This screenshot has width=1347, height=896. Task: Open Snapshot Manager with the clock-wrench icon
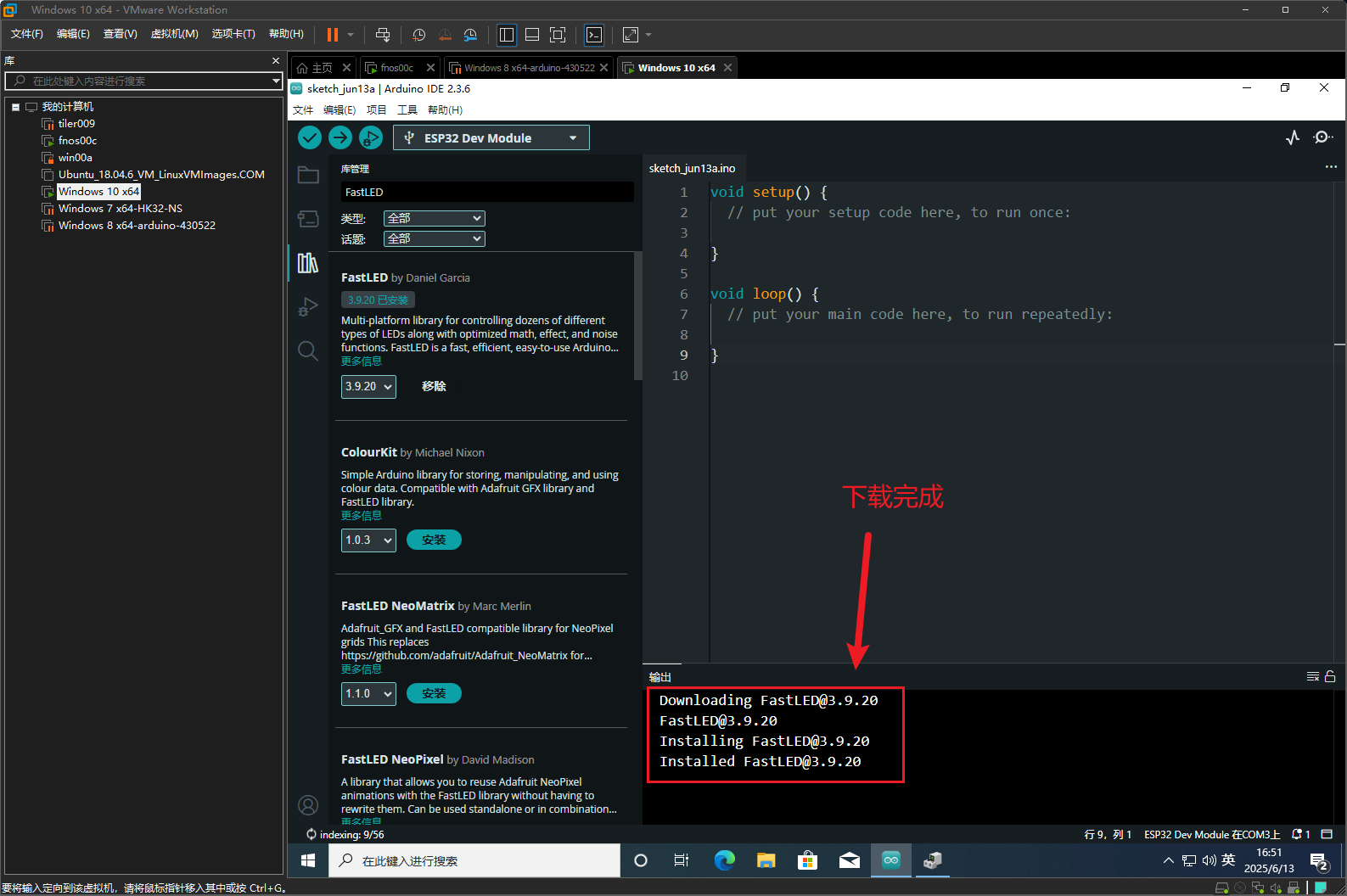(x=470, y=35)
